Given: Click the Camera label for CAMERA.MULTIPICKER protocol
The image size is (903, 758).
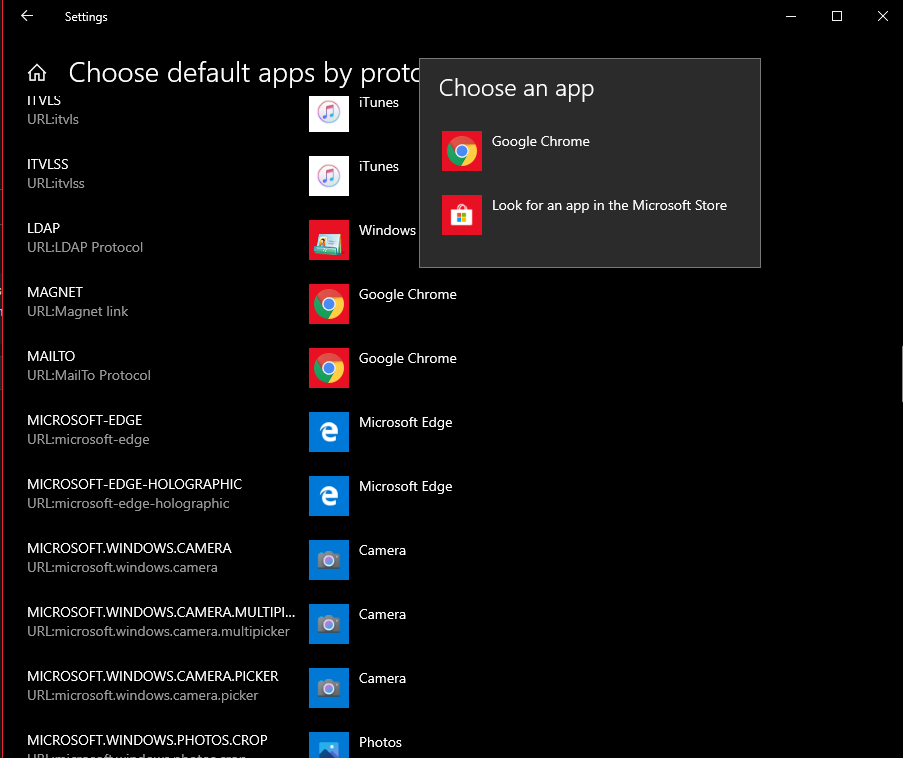Looking at the screenshot, I should pos(382,614).
